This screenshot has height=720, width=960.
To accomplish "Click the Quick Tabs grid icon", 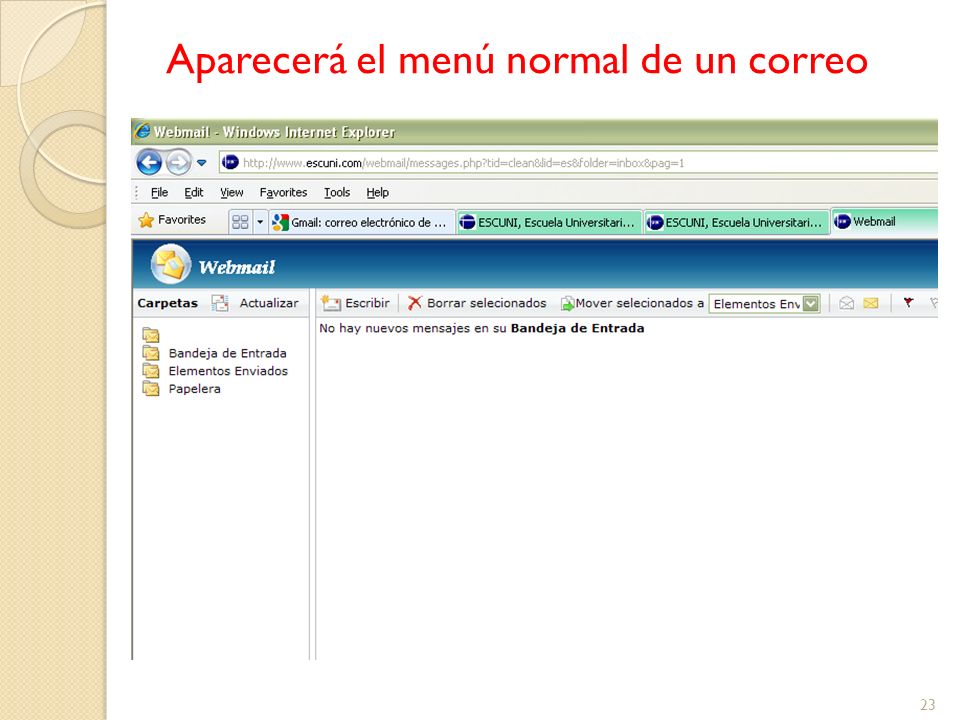I will [240, 222].
